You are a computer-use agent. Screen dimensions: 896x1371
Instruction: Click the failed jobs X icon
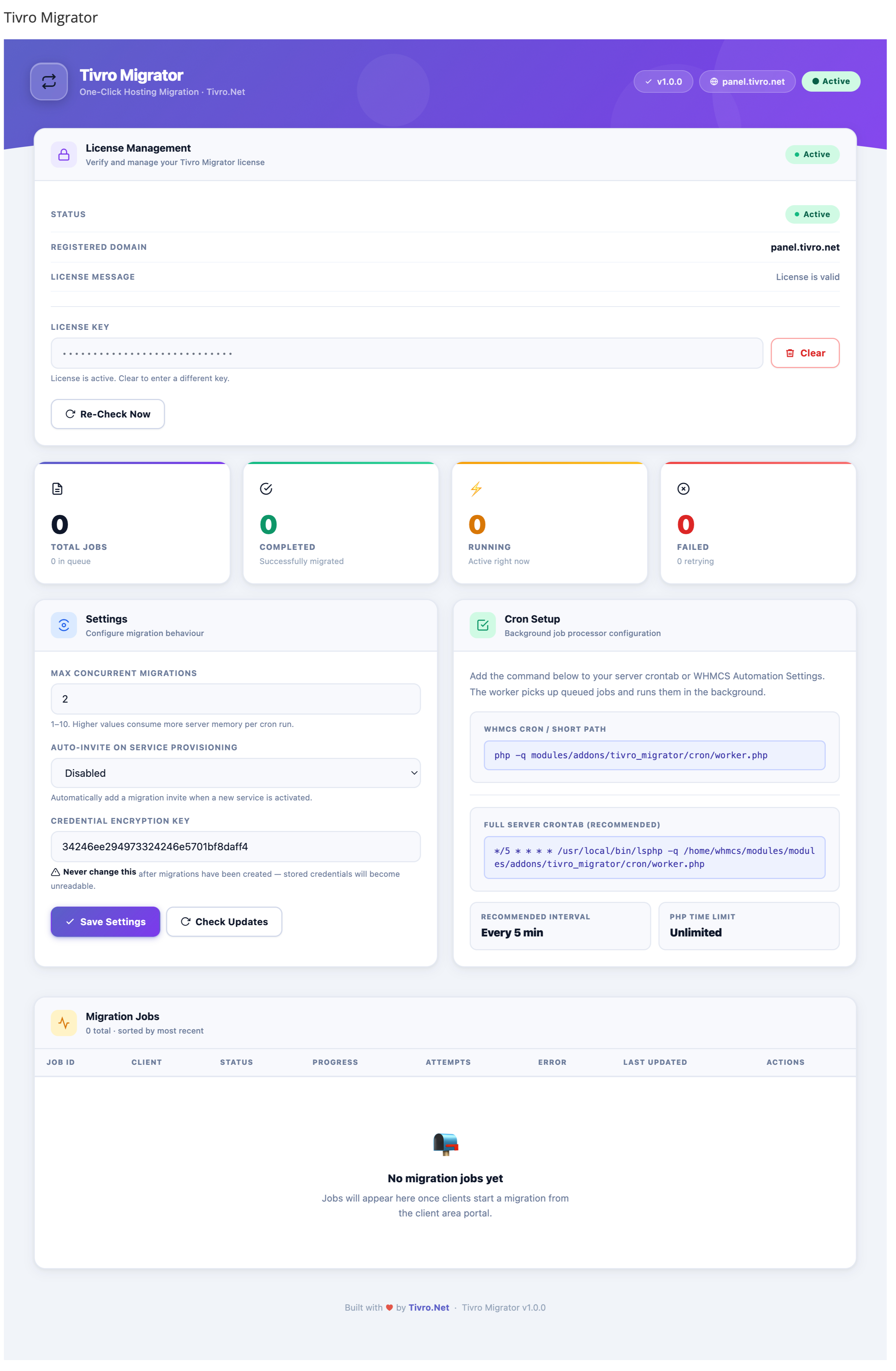pos(684,488)
